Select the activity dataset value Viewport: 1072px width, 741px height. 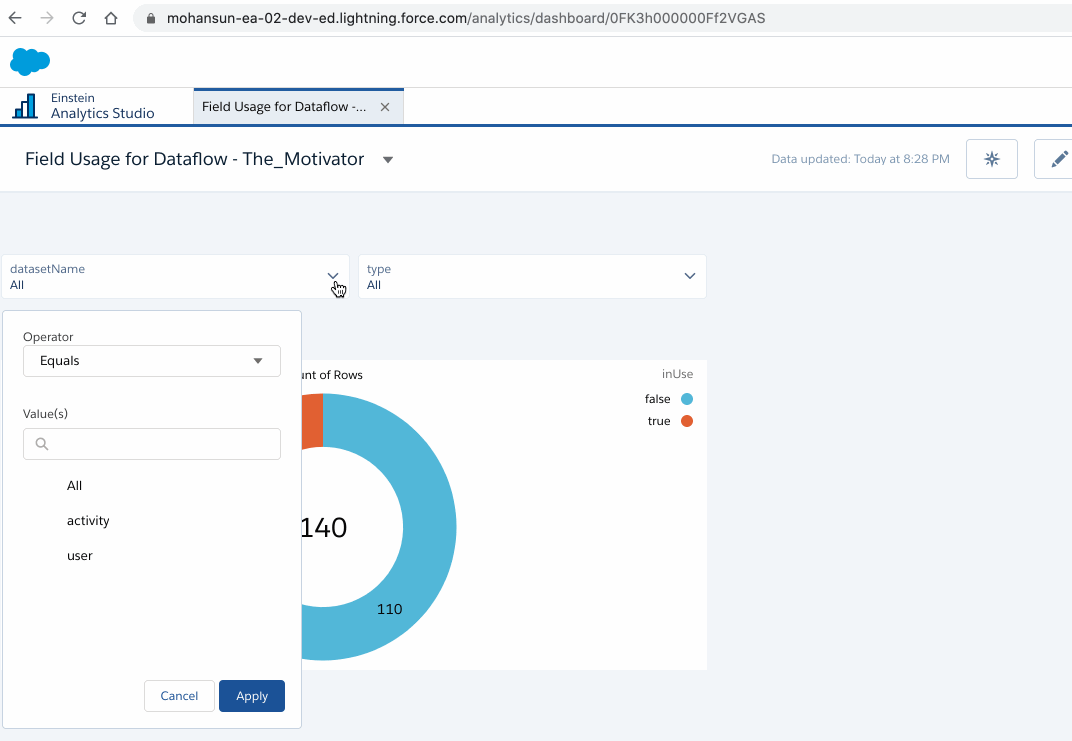coord(88,521)
